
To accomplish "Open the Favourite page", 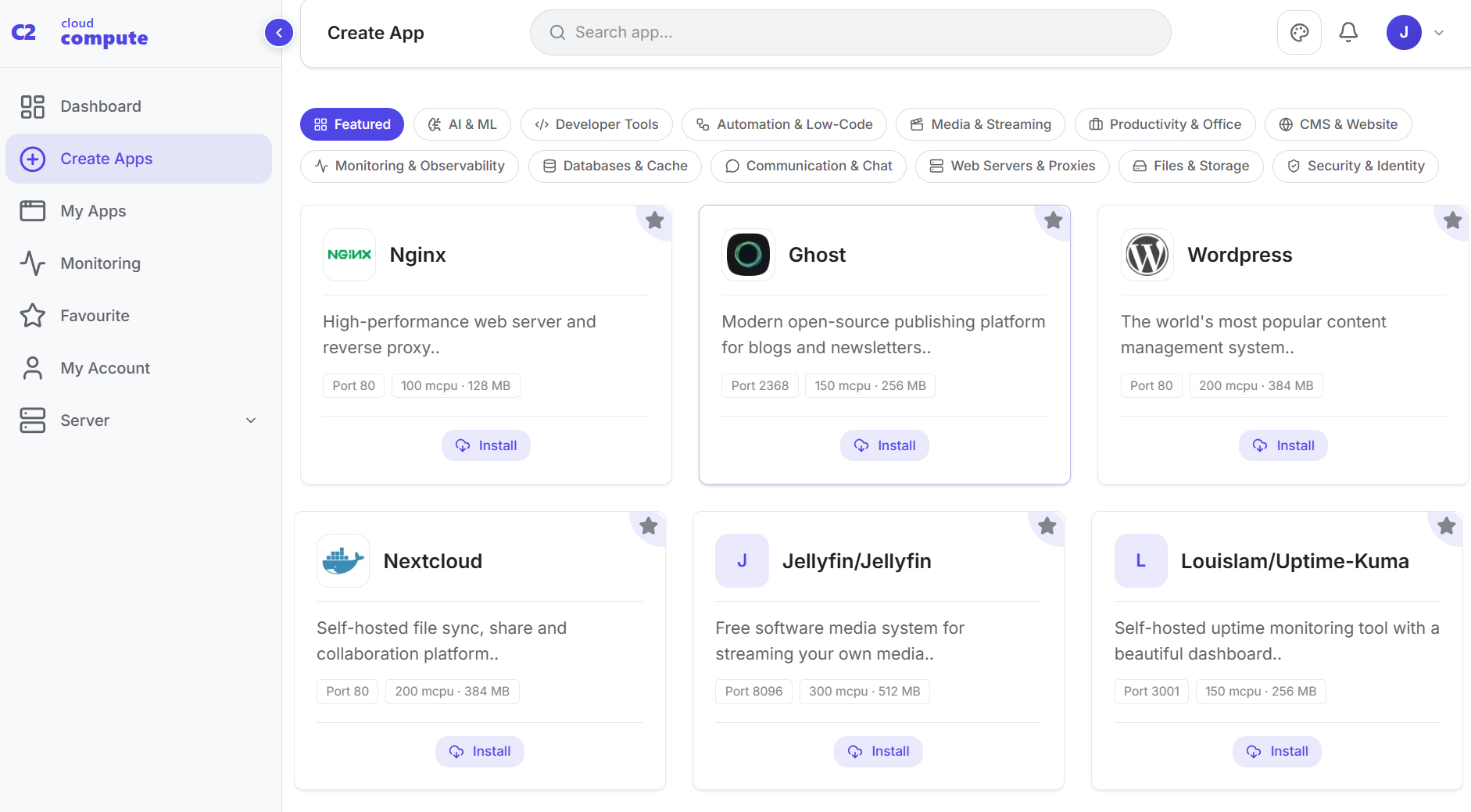I will click(x=139, y=316).
